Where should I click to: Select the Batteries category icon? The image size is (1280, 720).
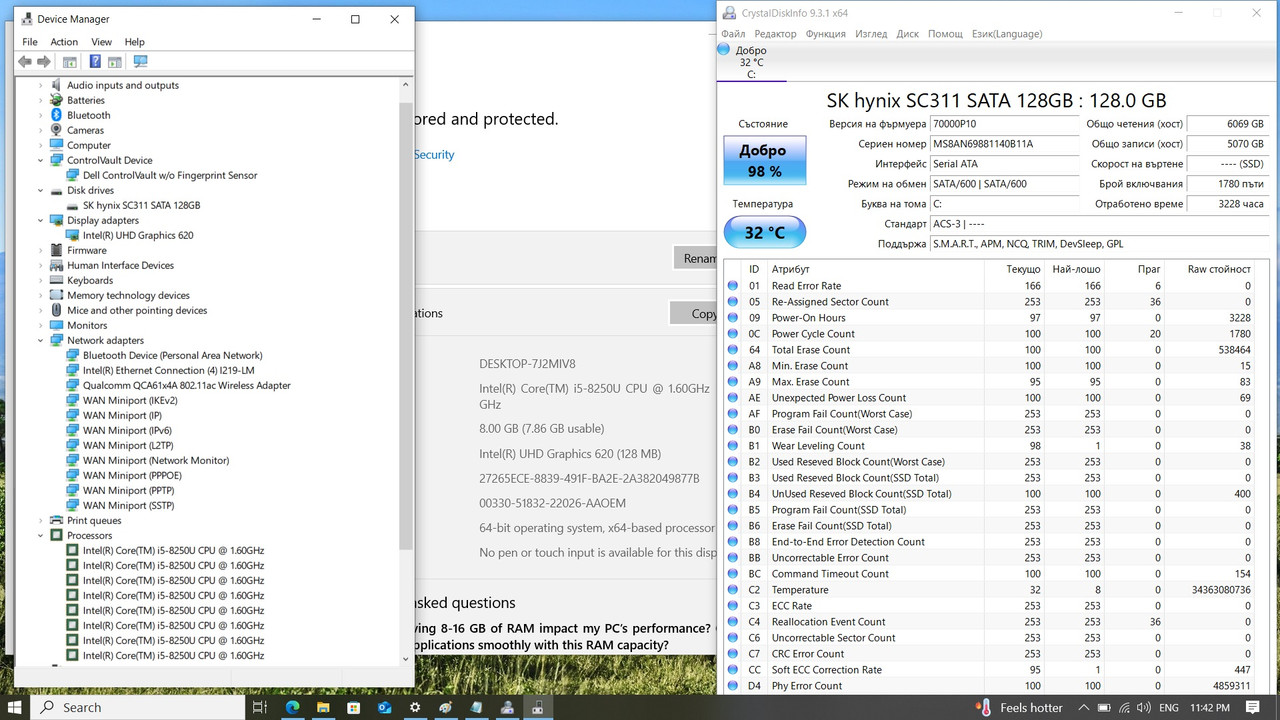[x=57, y=100]
